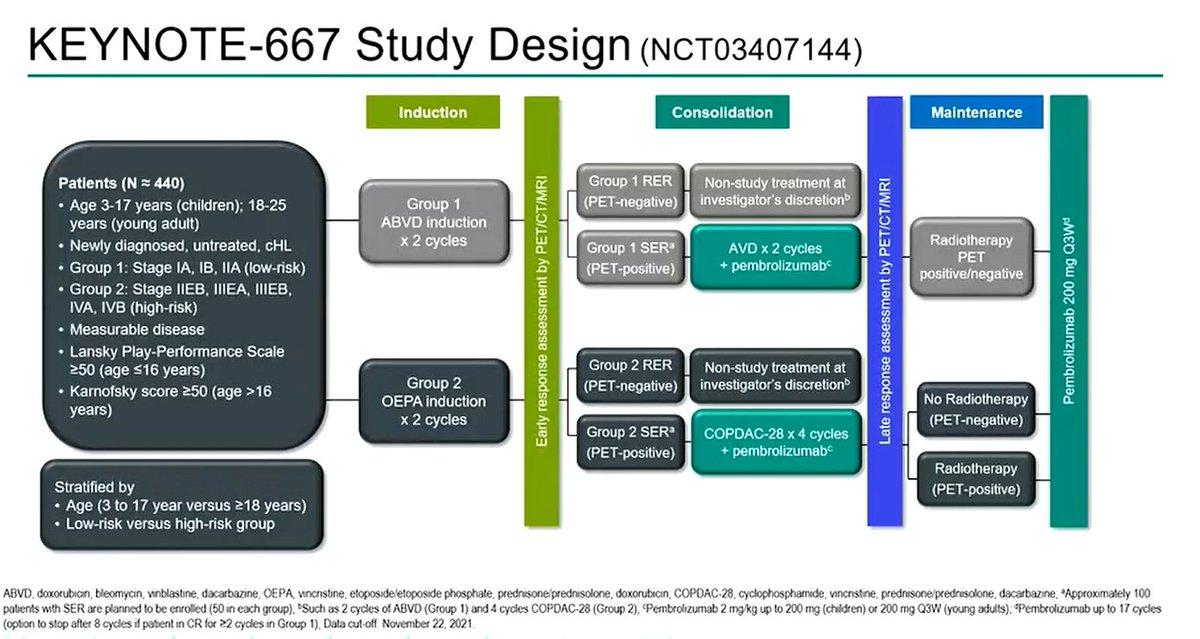Screen dimensions: 1200x639
Task: Click the Age (3 to 17 year versus ≥18 years) line
Action: tap(180, 505)
